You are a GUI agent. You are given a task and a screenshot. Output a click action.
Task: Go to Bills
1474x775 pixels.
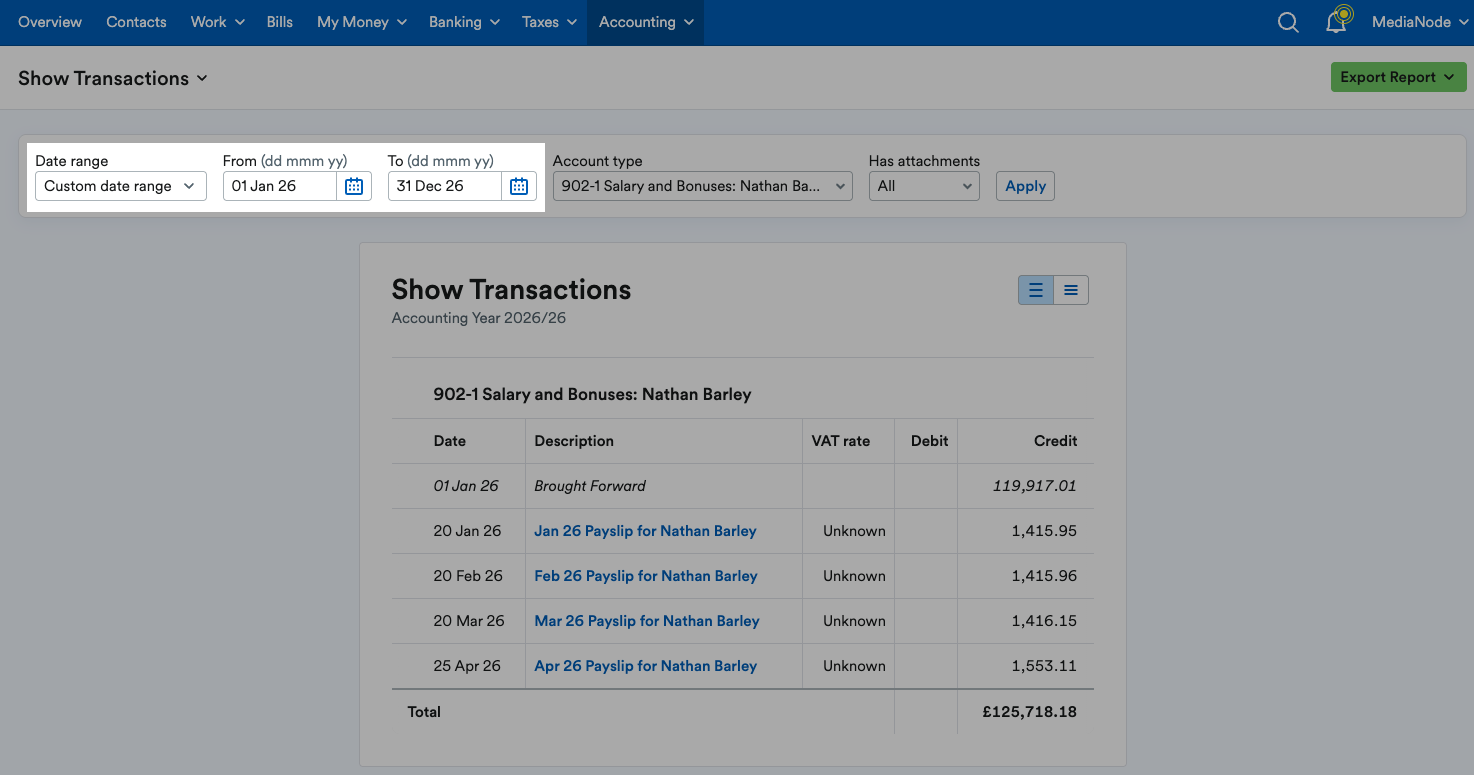coord(280,22)
